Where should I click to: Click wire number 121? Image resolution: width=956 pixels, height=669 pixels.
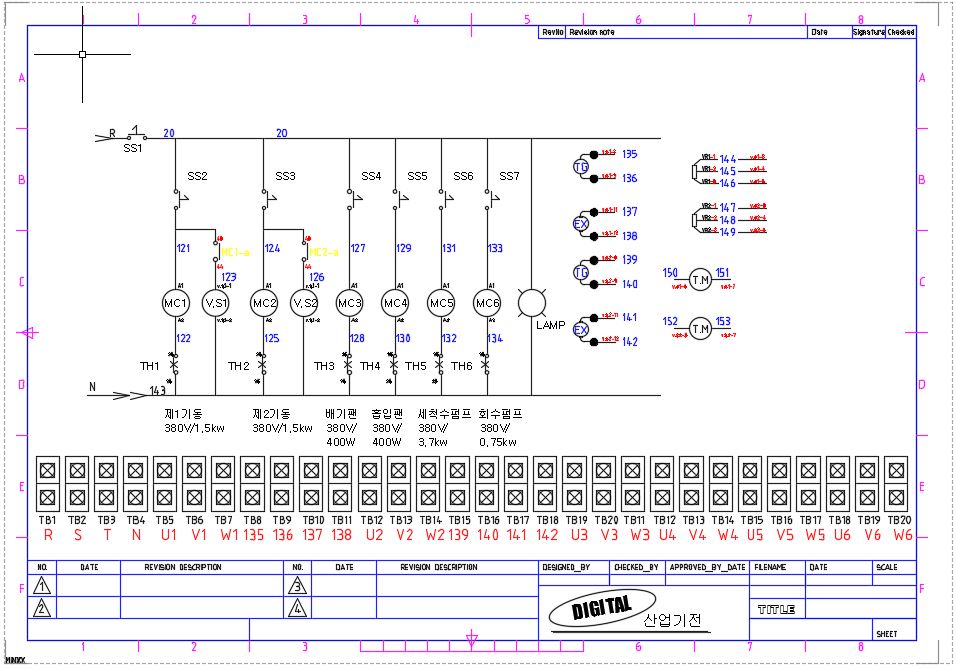[184, 248]
